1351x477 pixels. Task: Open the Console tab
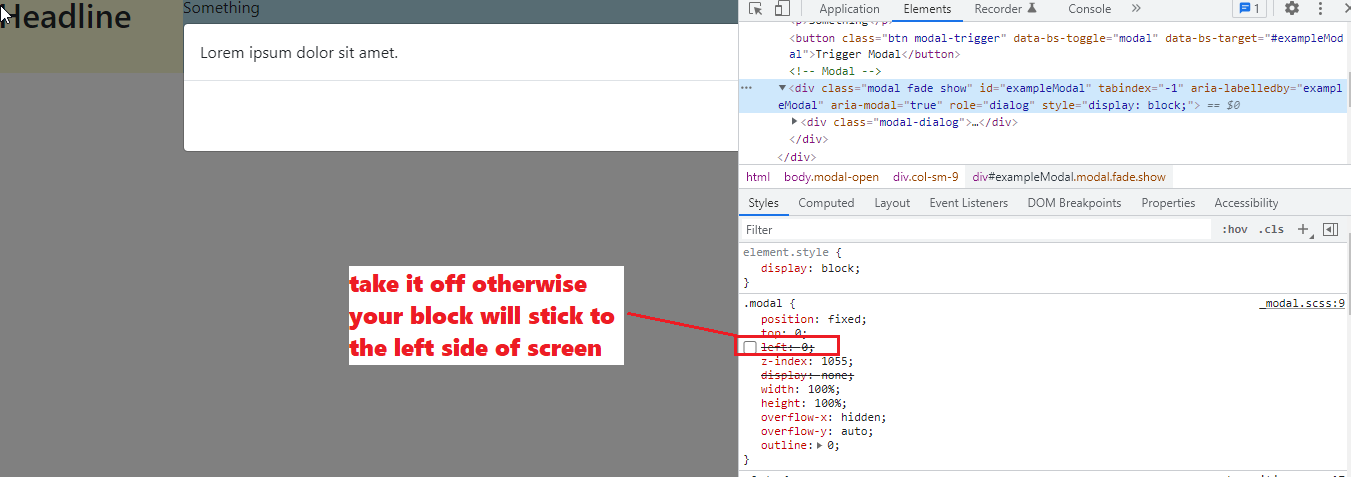pyautogui.click(x=1089, y=9)
